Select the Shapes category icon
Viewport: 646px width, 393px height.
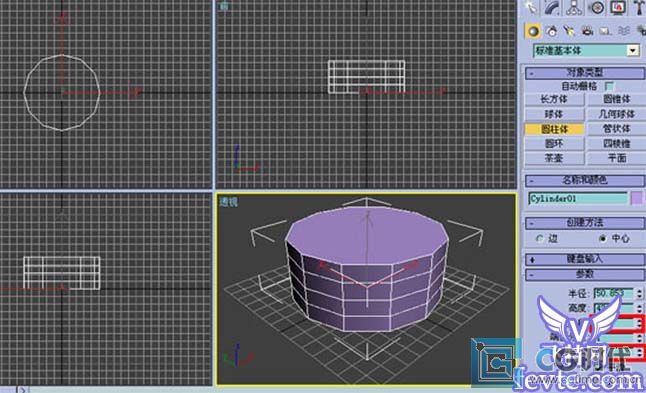point(551,31)
